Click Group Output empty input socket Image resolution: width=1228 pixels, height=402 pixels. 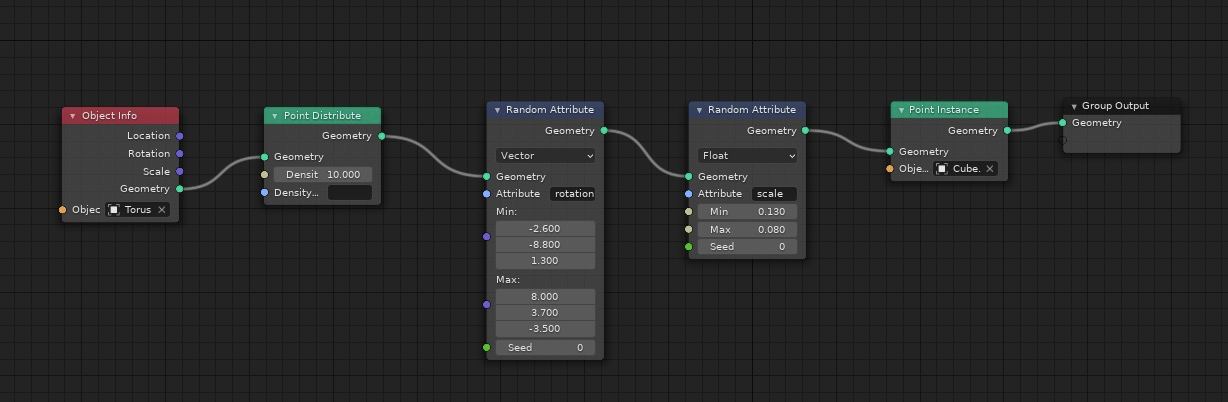coord(1063,141)
